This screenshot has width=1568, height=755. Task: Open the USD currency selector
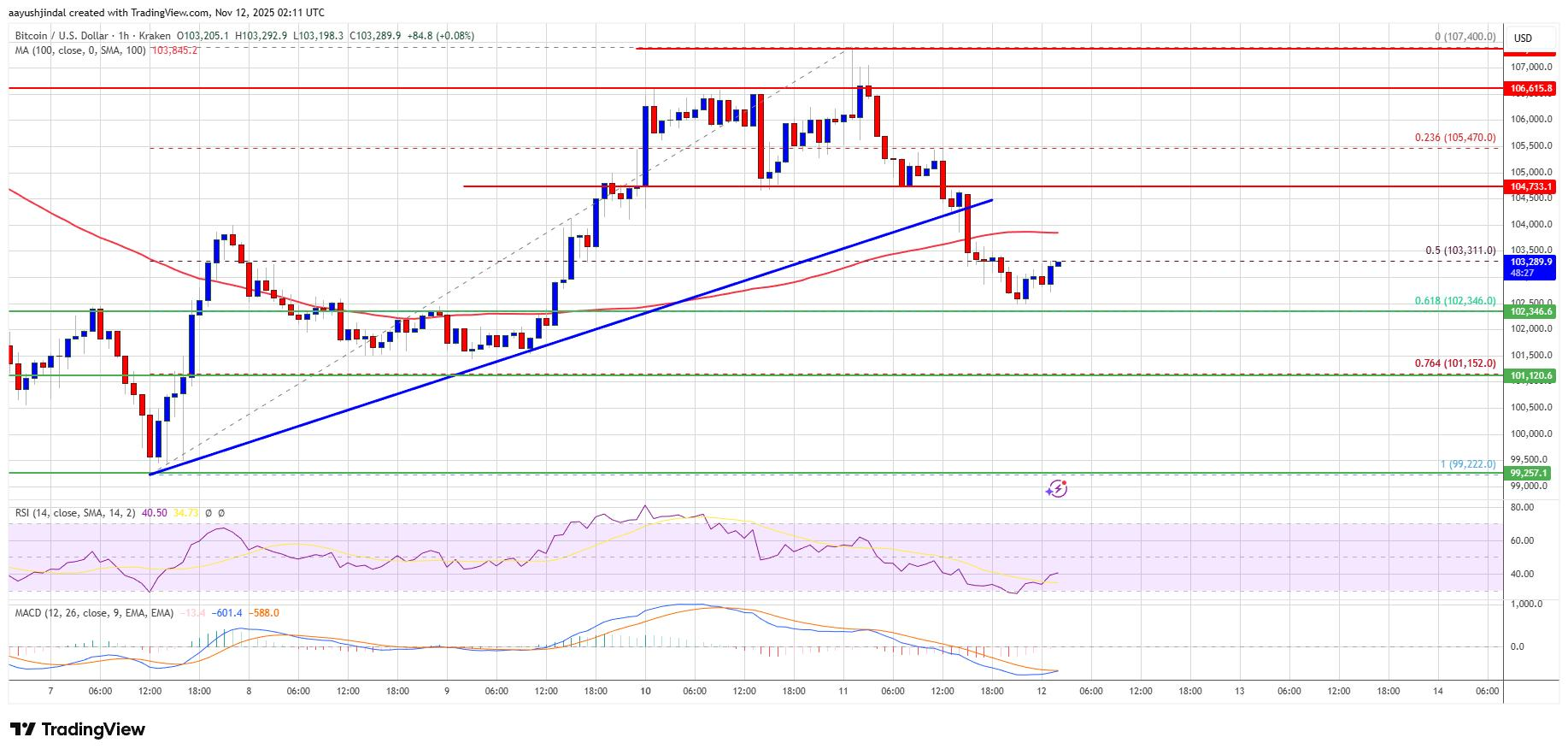(1523, 38)
